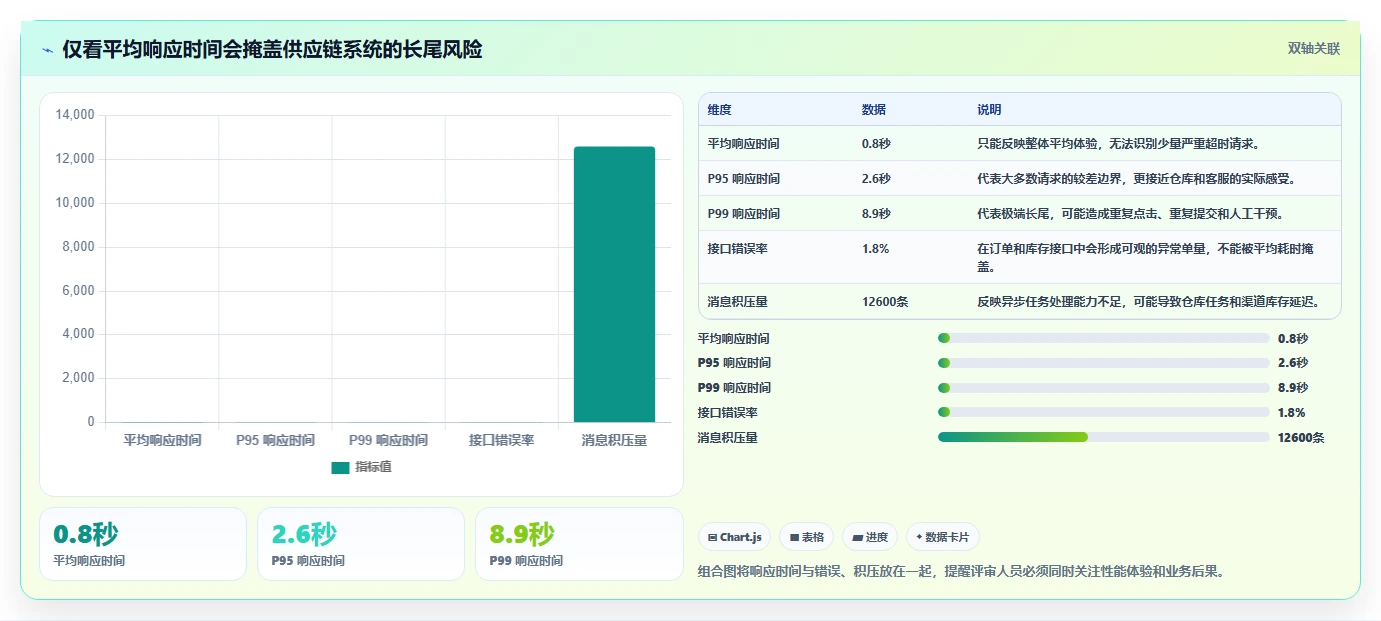The height and width of the screenshot is (621, 1381).
Task: Click the 8.9秒 value in the table
Action: (x=876, y=214)
